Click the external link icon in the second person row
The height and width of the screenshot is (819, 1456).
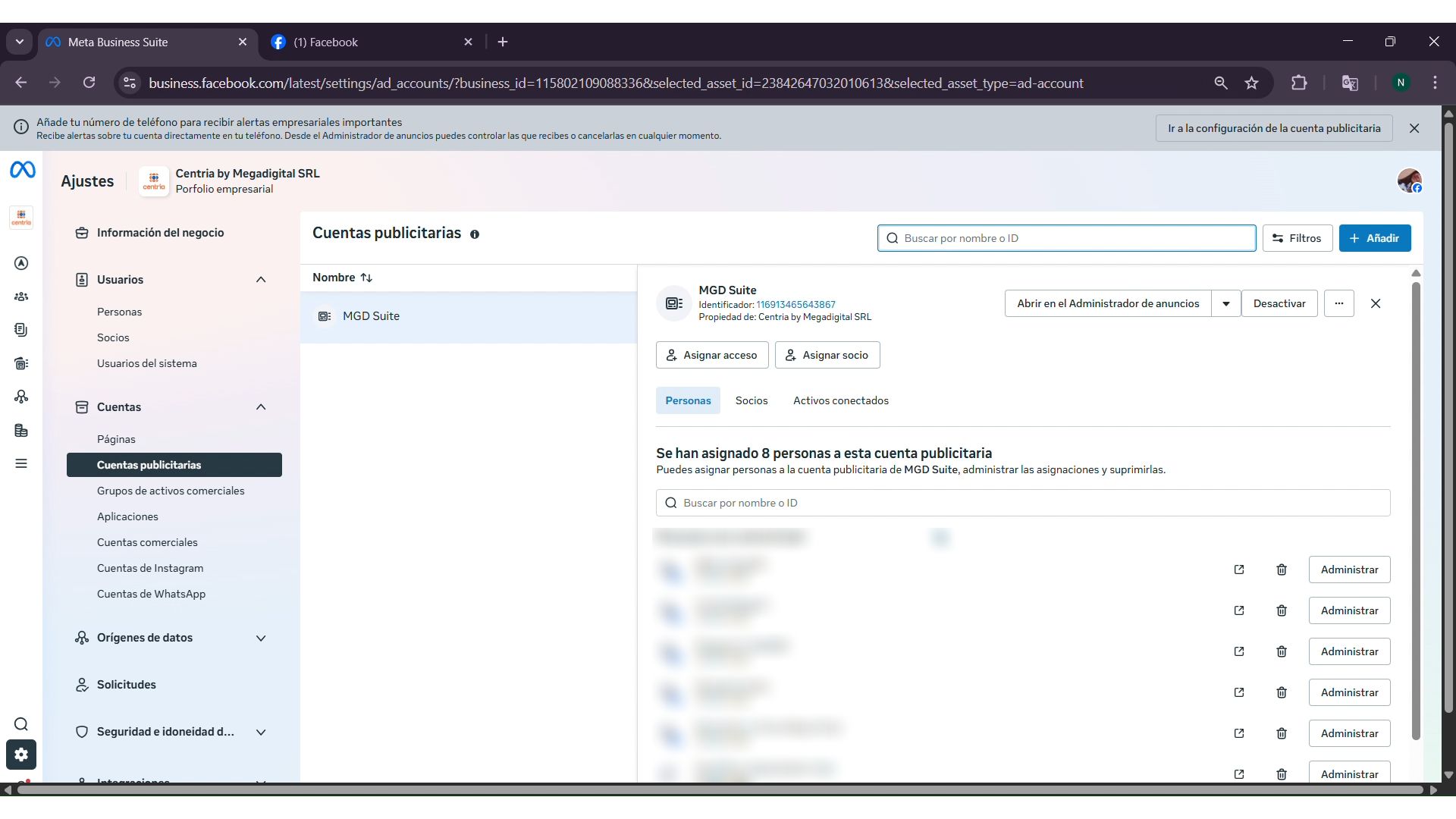[x=1239, y=610]
